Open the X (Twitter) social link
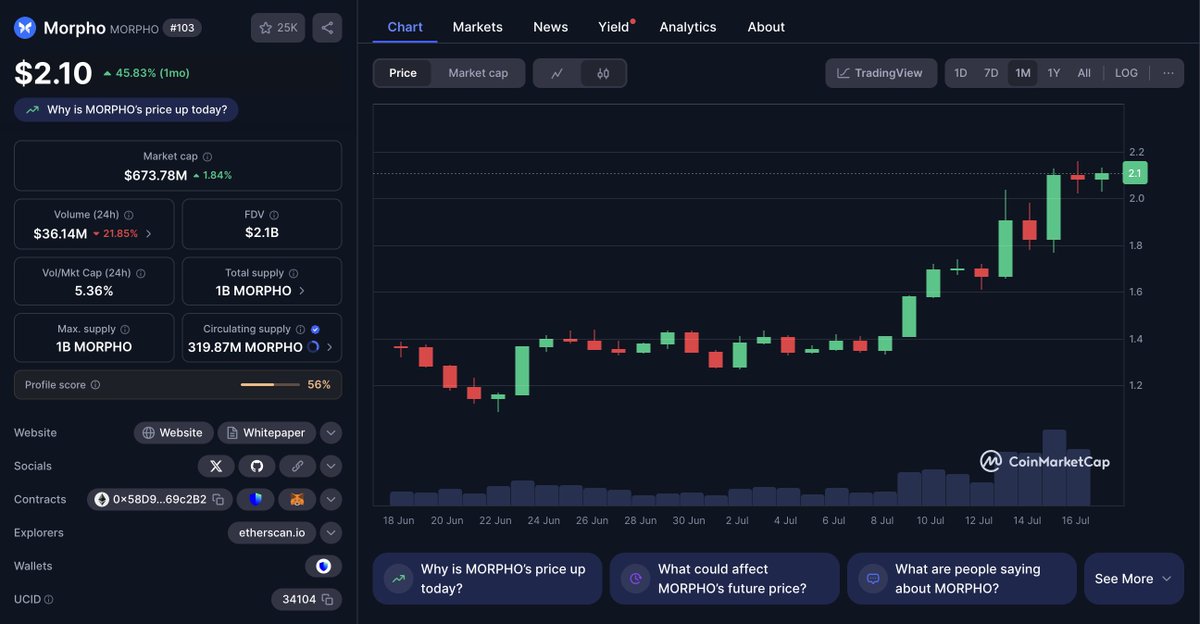The height and width of the screenshot is (624, 1200). (x=216, y=466)
